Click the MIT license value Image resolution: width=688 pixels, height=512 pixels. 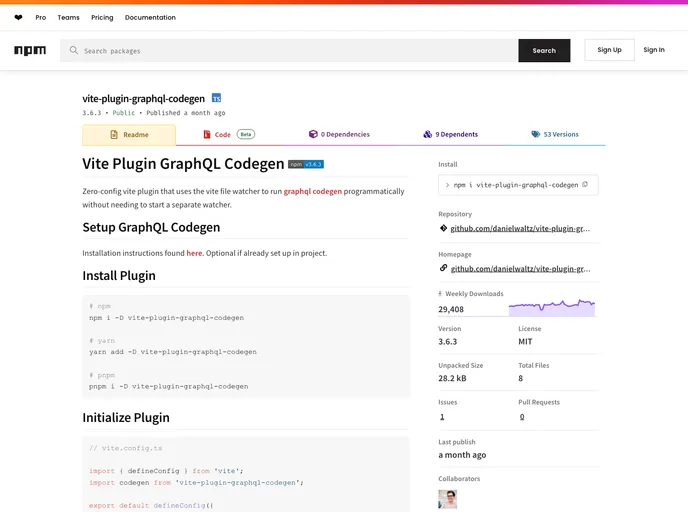(525, 342)
